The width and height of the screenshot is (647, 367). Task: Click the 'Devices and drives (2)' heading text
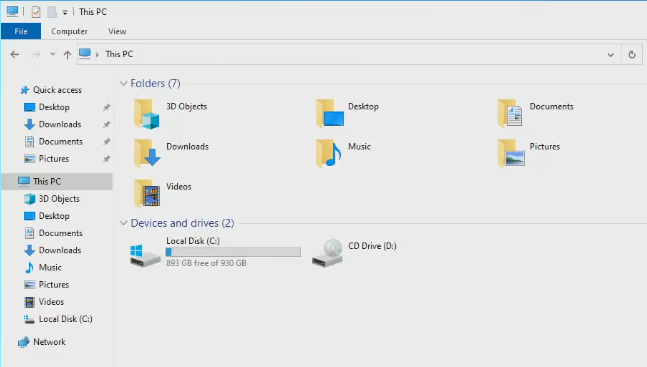pyautogui.click(x=182, y=223)
